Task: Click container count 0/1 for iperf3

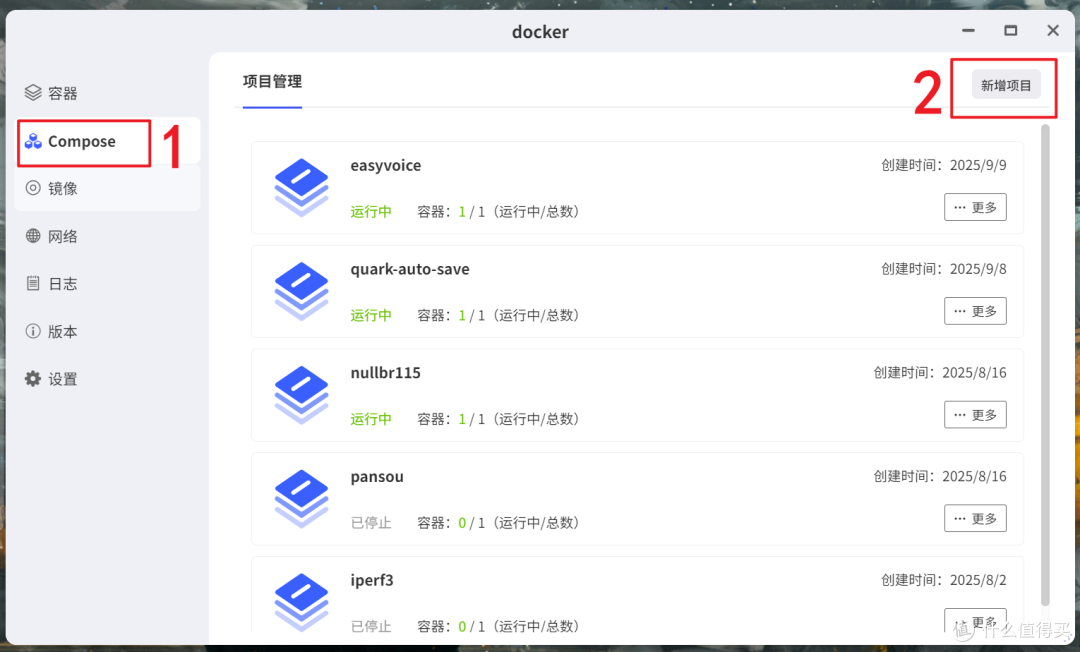Action: (x=472, y=626)
